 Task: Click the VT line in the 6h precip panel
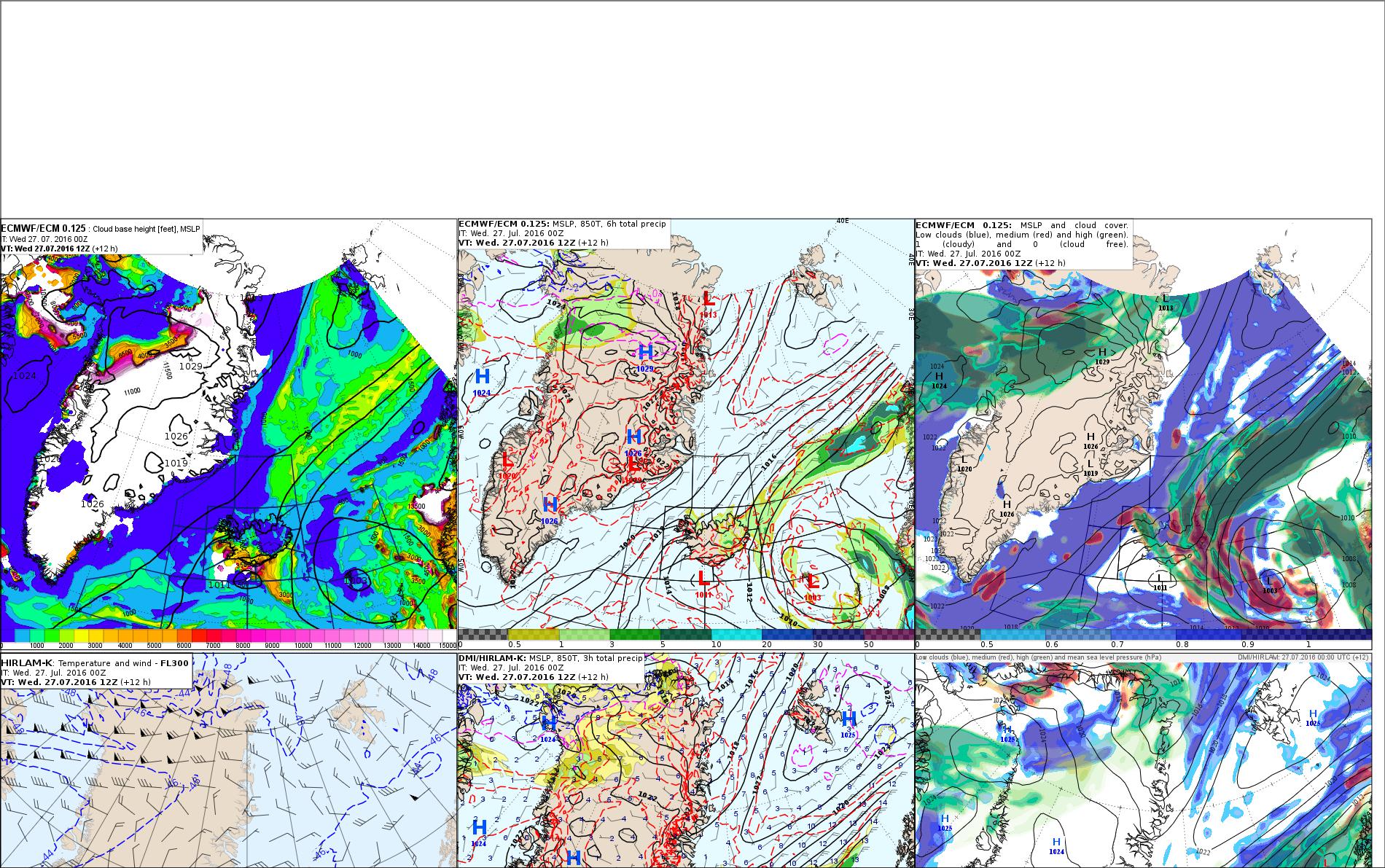point(534,243)
